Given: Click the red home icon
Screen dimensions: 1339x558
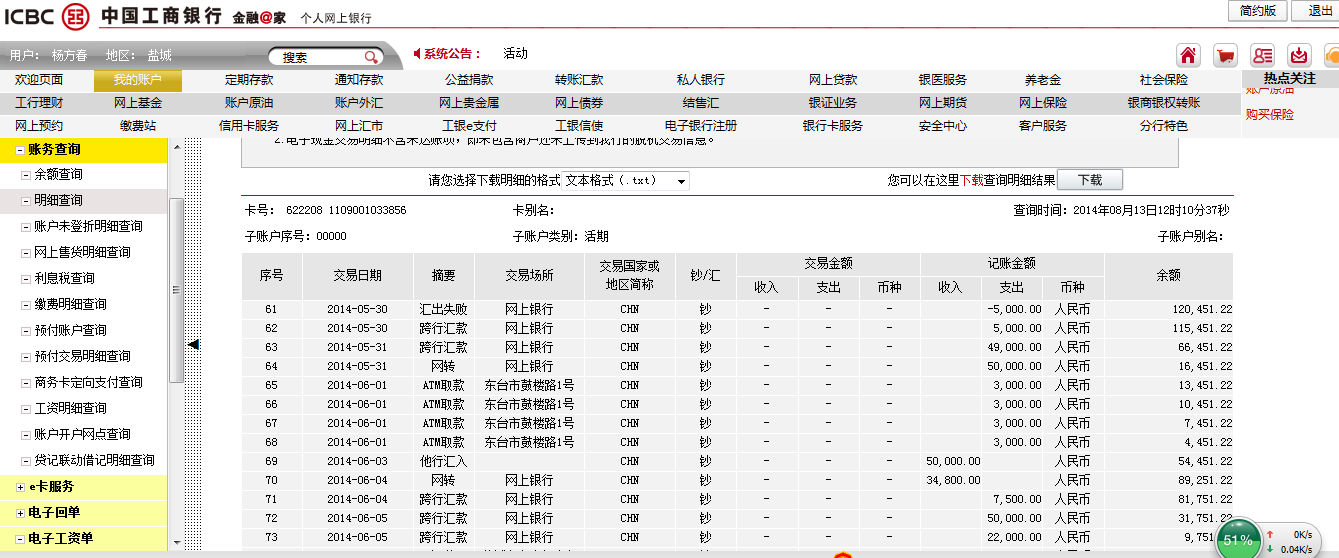Looking at the screenshot, I should pyautogui.click(x=1188, y=55).
